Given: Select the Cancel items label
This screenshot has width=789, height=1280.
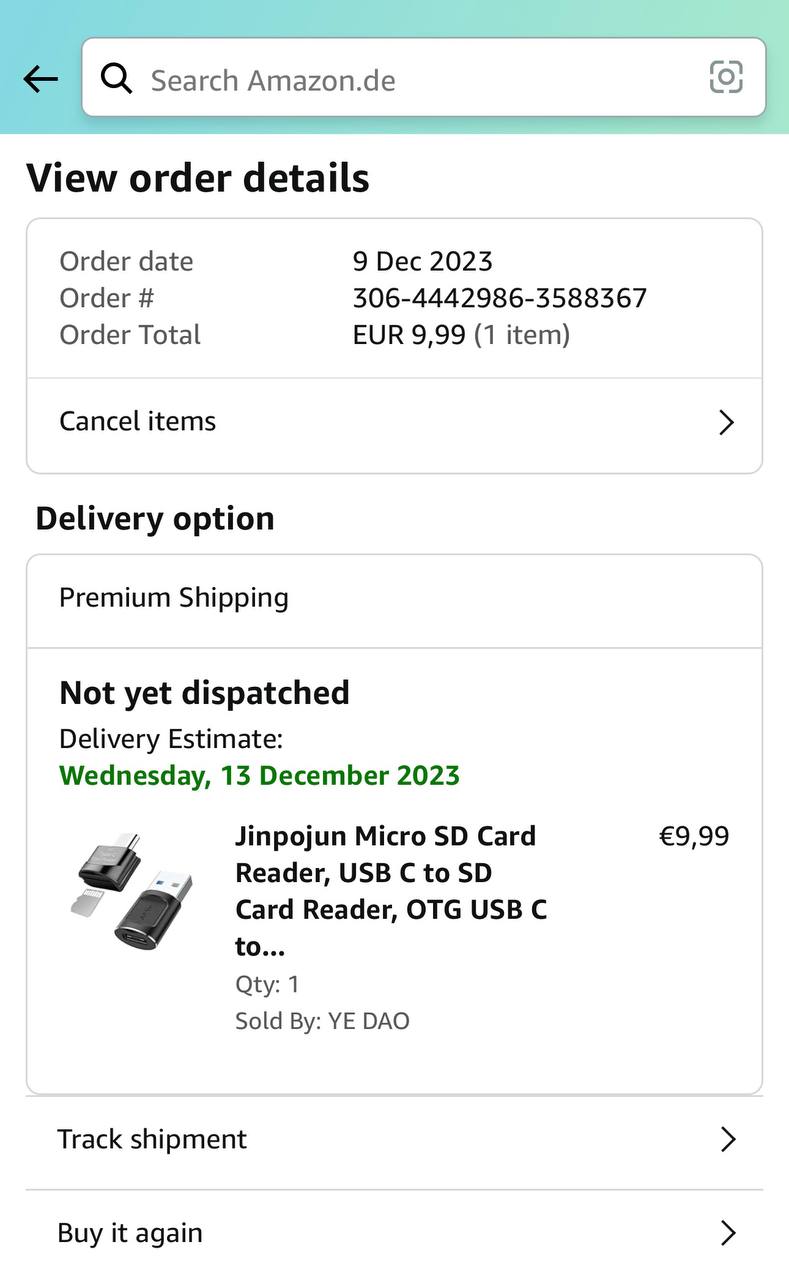Looking at the screenshot, I should (138, 421).
